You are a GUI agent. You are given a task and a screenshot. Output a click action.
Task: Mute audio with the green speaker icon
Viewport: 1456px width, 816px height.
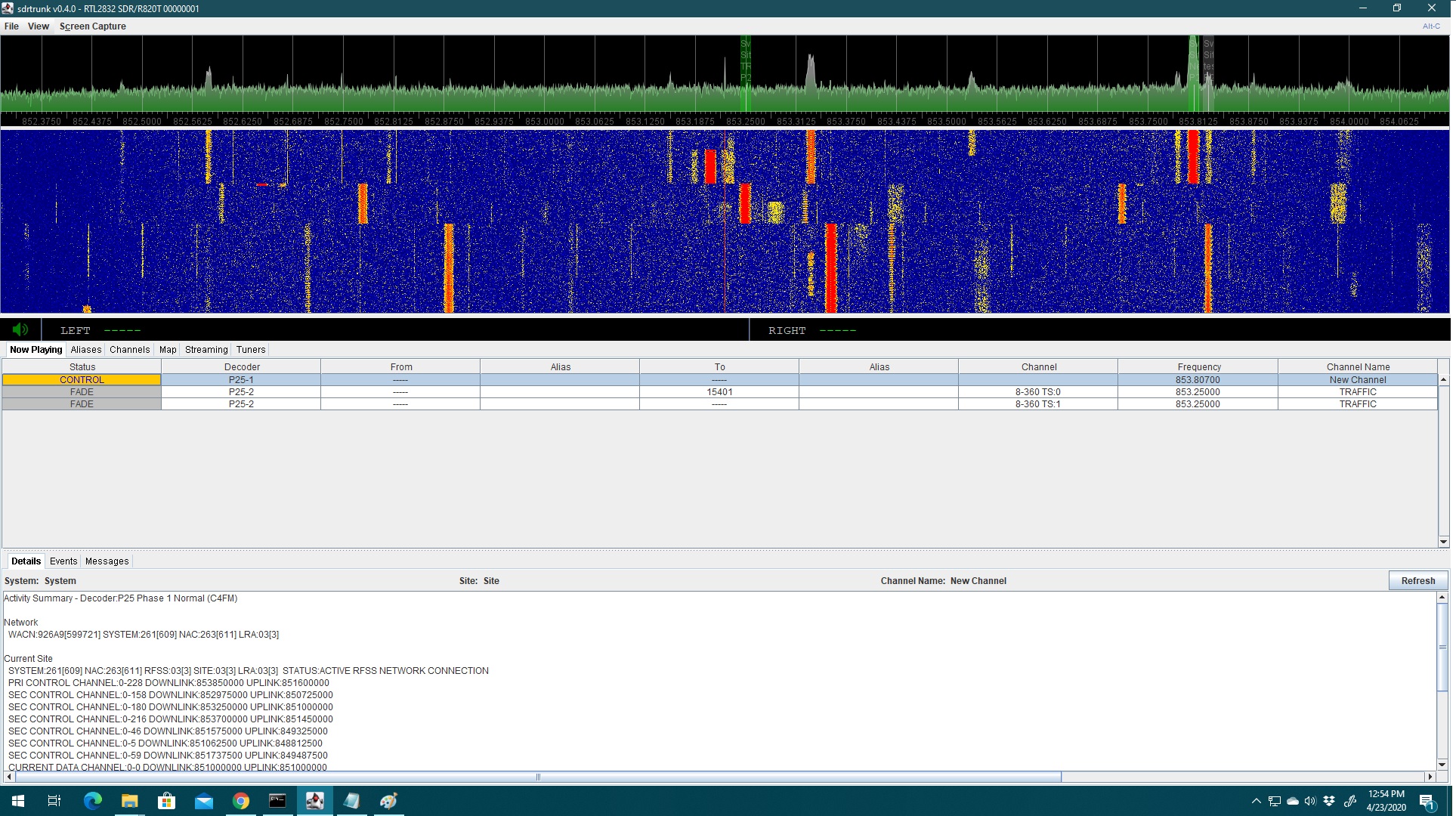tap(20, 329)
